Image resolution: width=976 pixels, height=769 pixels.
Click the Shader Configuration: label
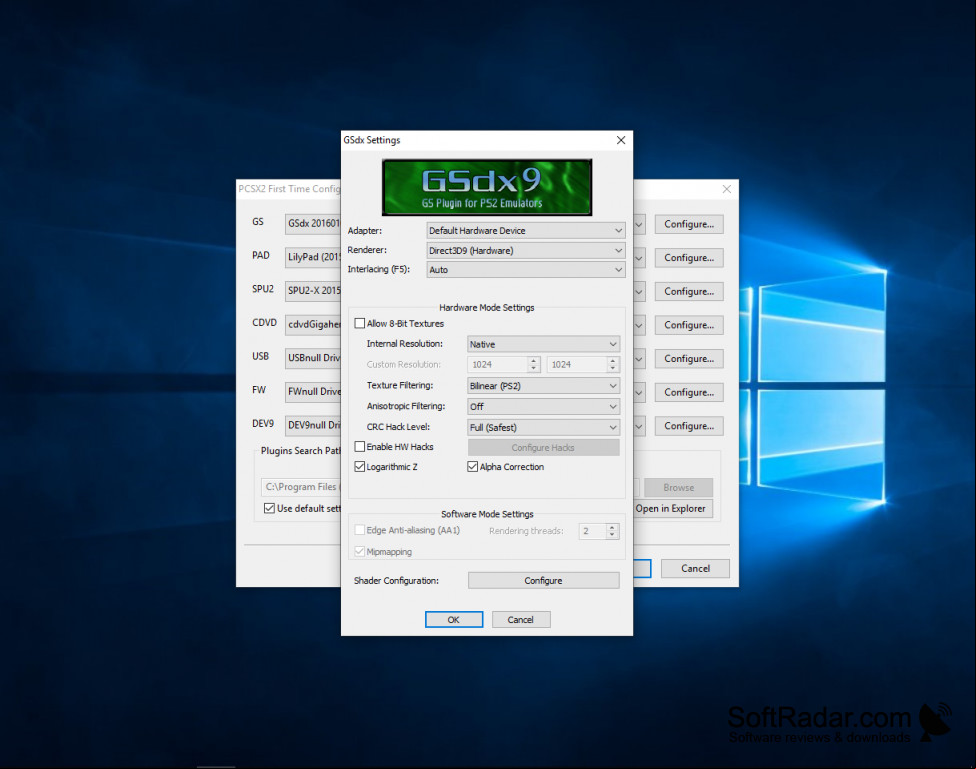click(x=396, y=580)
